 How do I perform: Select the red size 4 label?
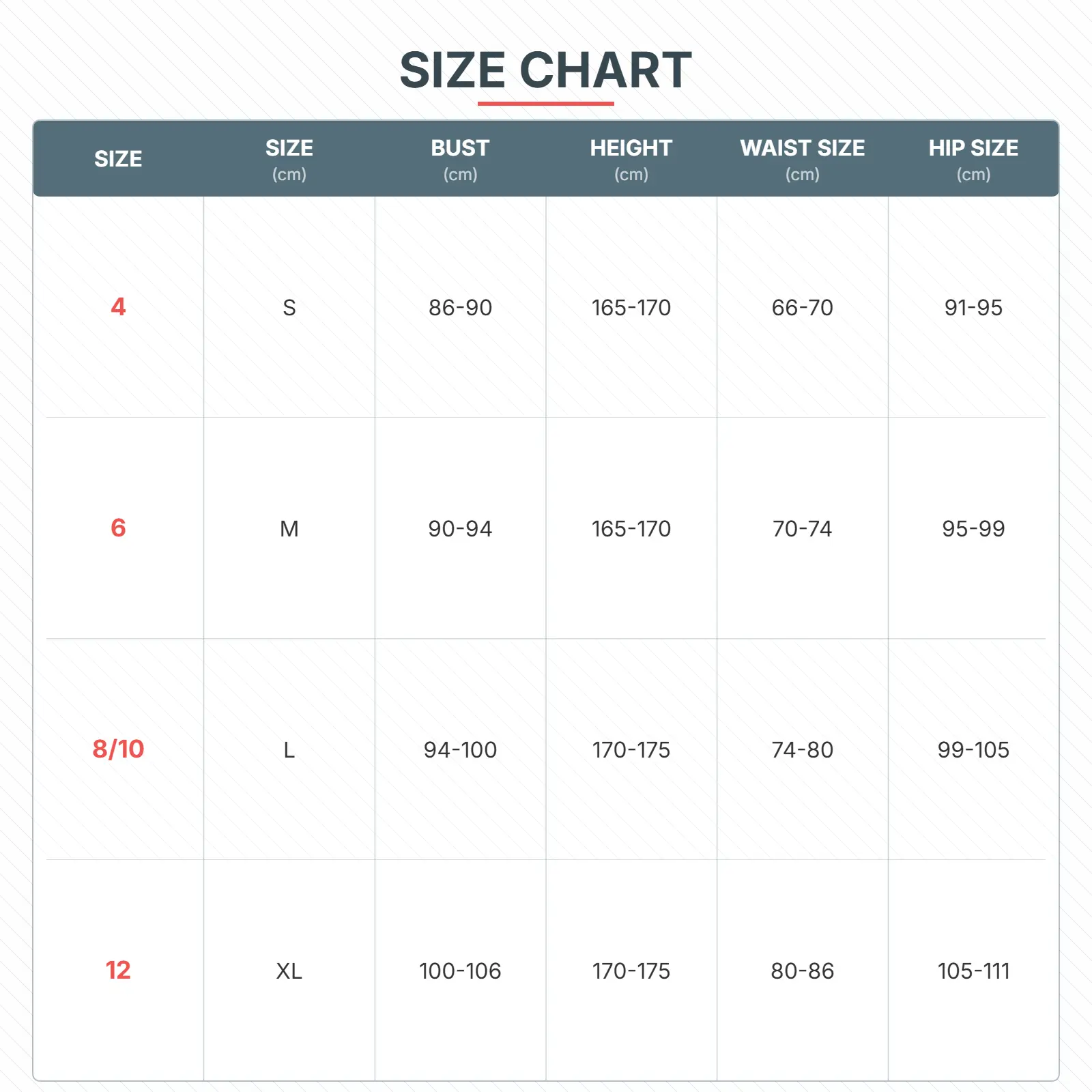click(118, 306)
